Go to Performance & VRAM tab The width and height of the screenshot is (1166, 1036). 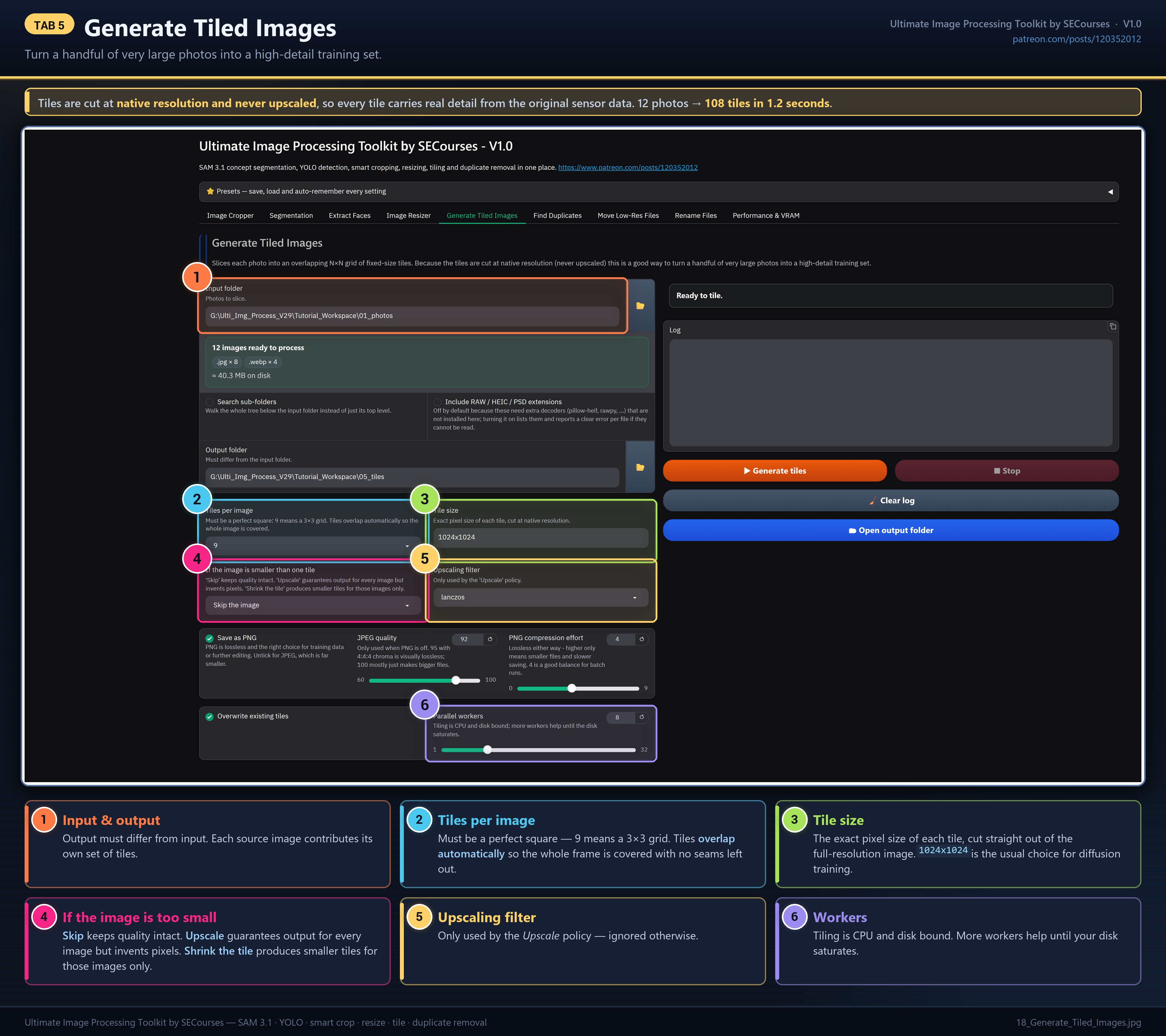point(766,216)
